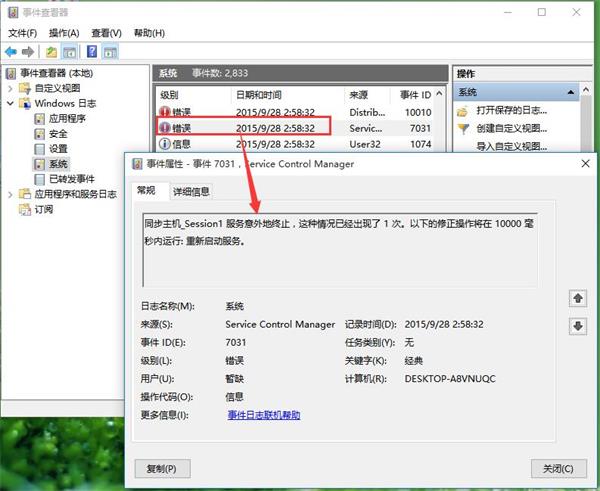Click the open saved log folder icon

tap(462, 110)
